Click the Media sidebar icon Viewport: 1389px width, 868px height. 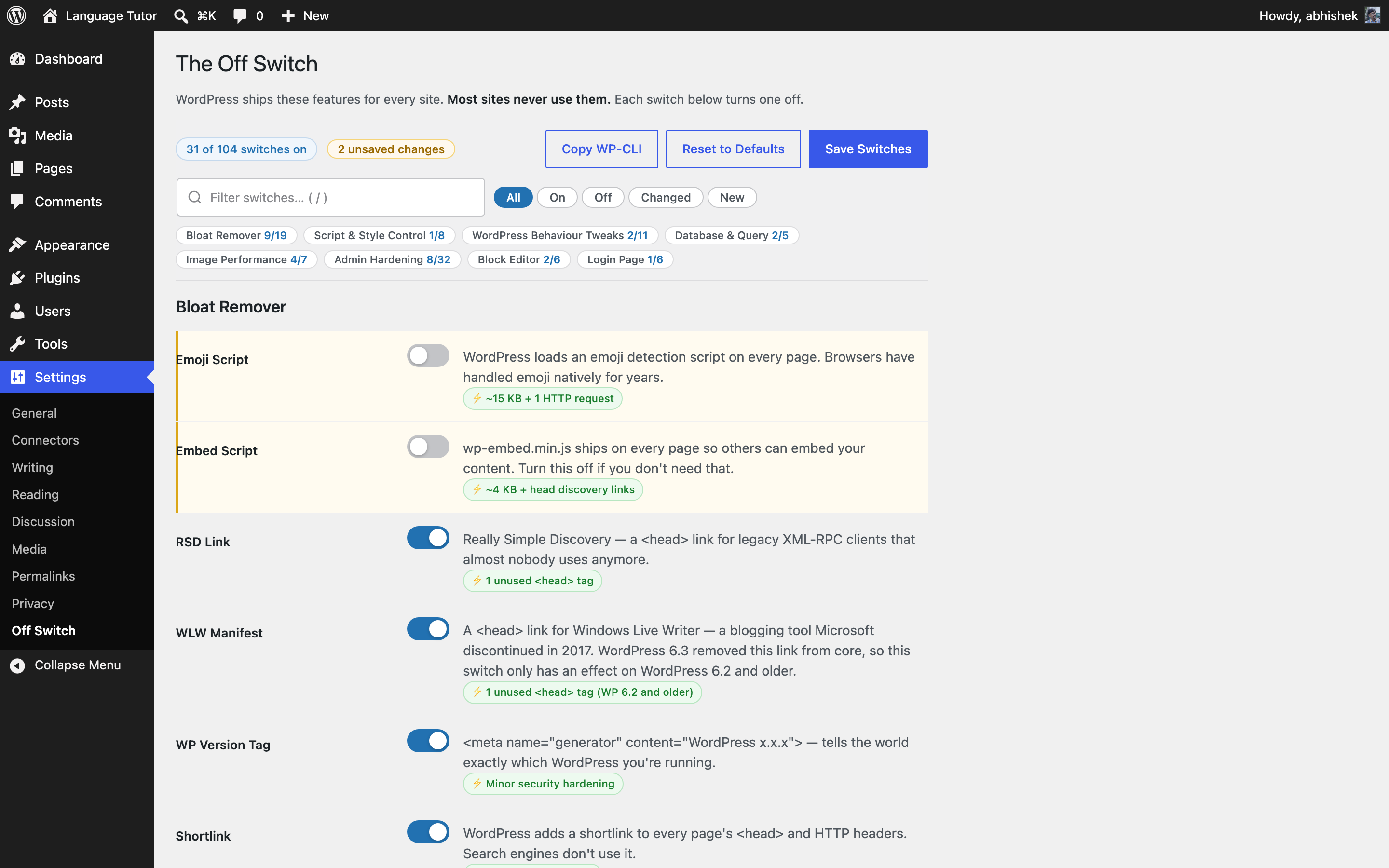pyautogui.click(x=18, y=136)
